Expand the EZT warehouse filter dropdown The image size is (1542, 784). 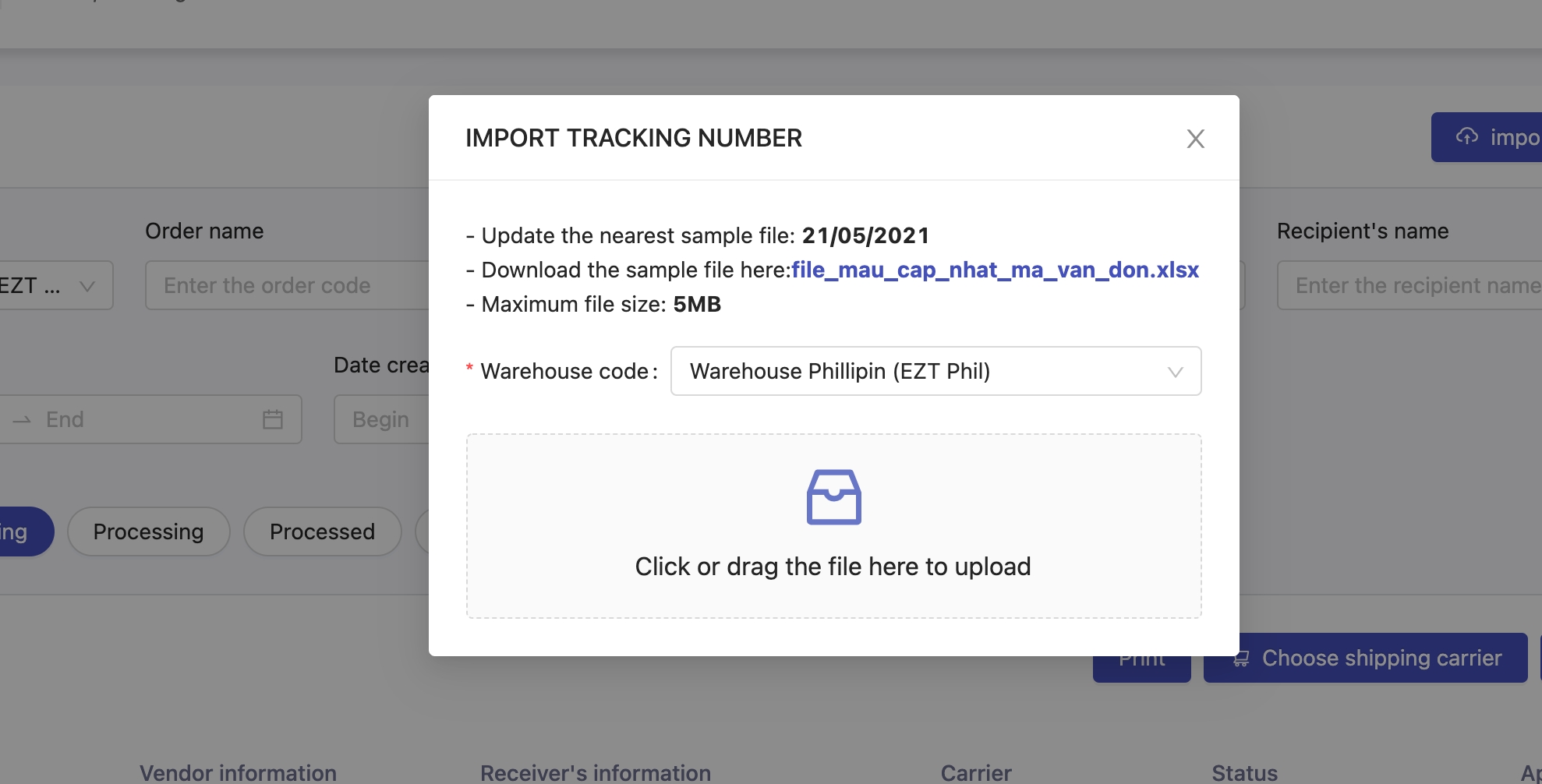[53, 285]
